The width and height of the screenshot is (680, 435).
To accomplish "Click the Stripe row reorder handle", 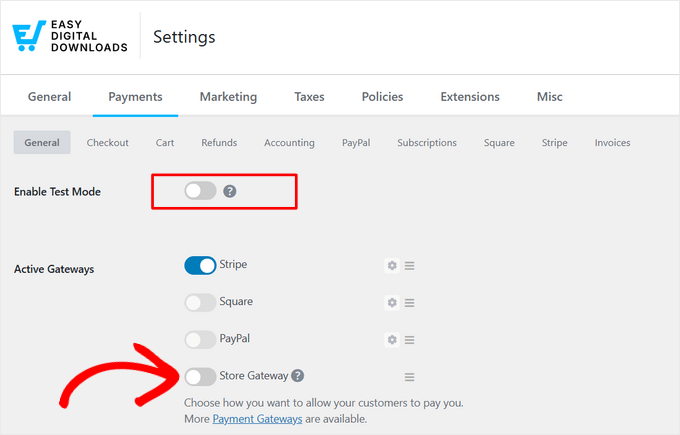I will coord(410,266).
